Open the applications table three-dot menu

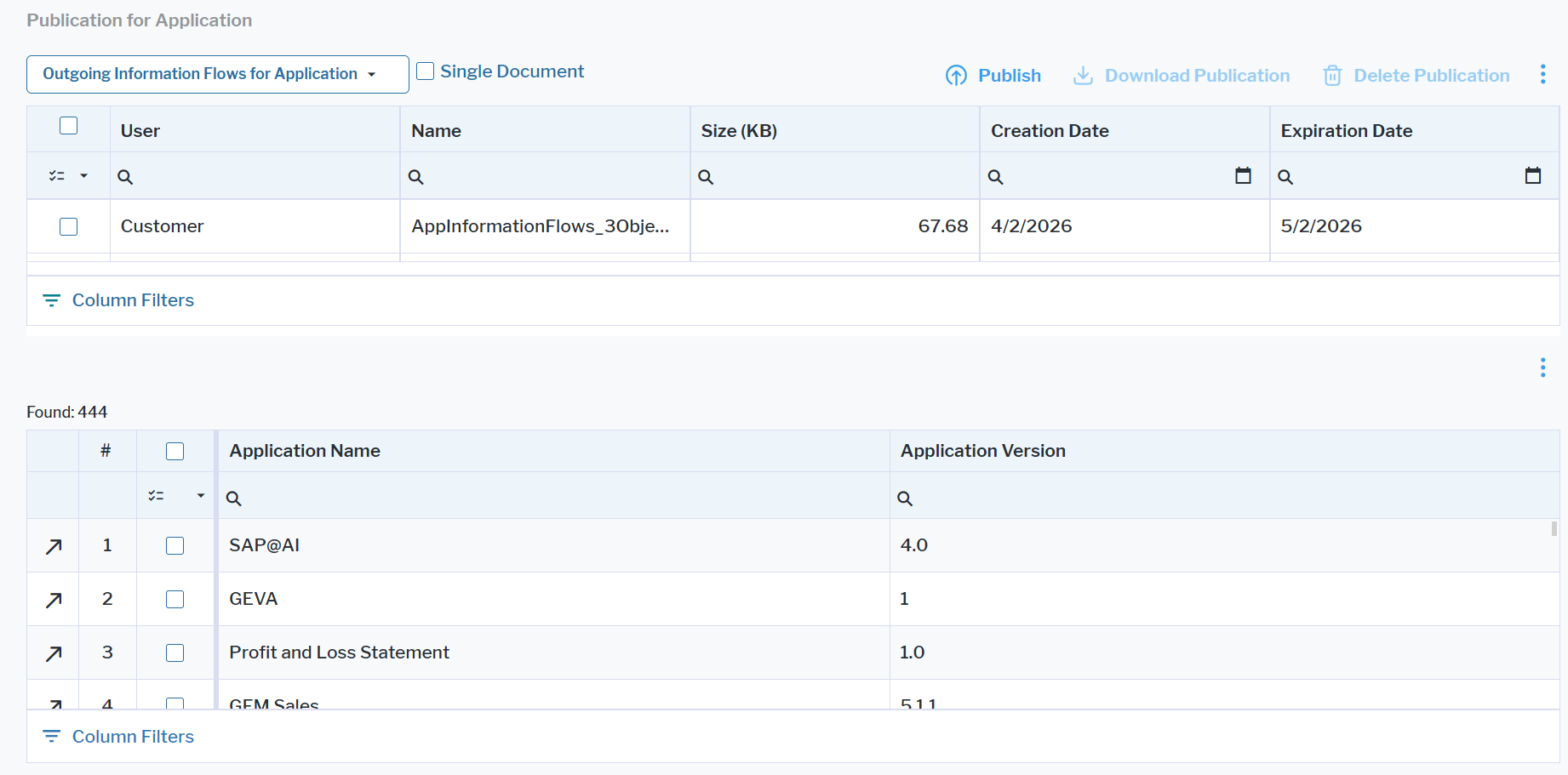point(1542,368)
